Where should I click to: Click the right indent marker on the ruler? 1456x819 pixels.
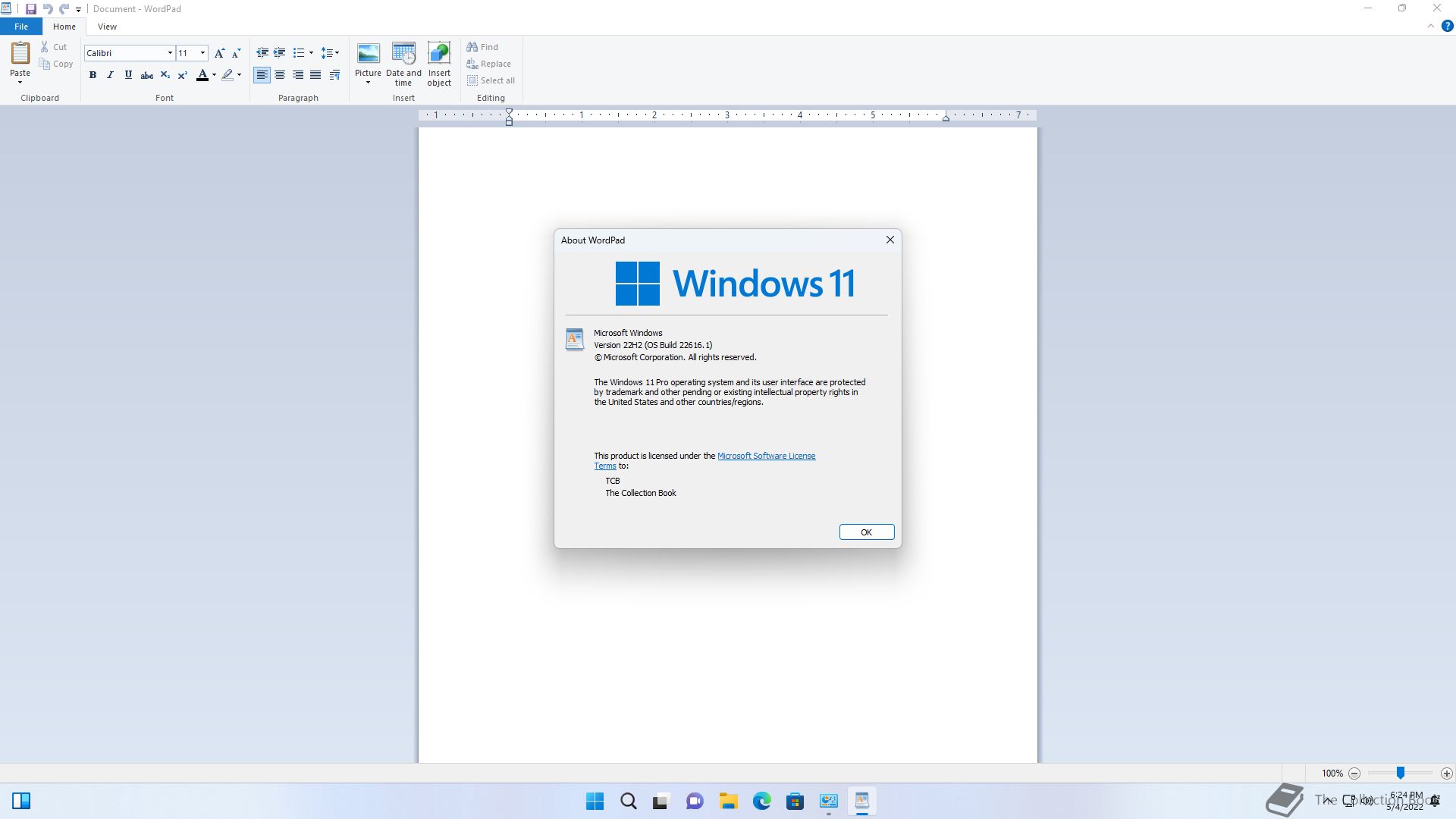[946, 118]
